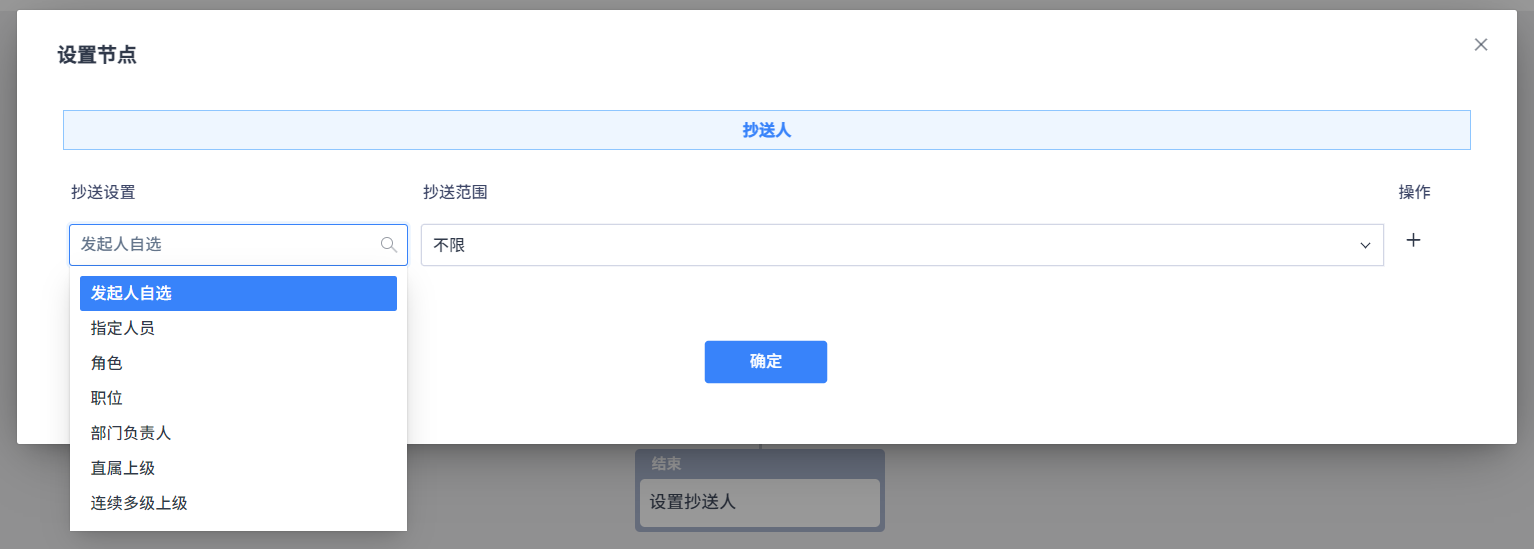The height and width of the screenshot is (549, 1534).
Task: Click the magnifier icon in the 抄送设置 field
Action: coord(389,244)
